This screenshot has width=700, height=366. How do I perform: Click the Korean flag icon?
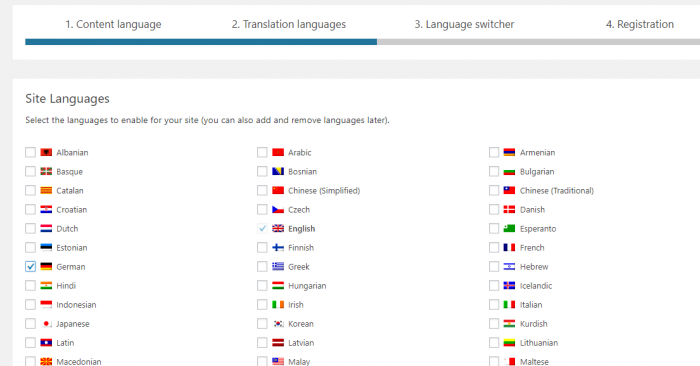(x=278, y=324)
